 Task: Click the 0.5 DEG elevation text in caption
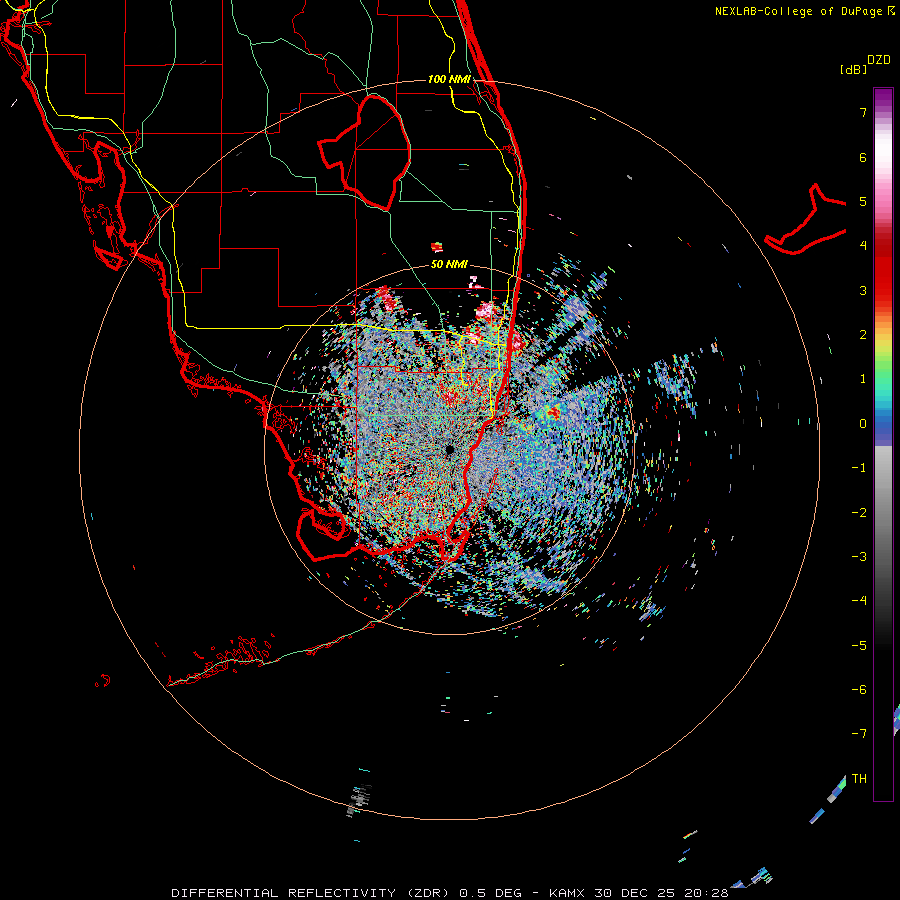point(491,893)
